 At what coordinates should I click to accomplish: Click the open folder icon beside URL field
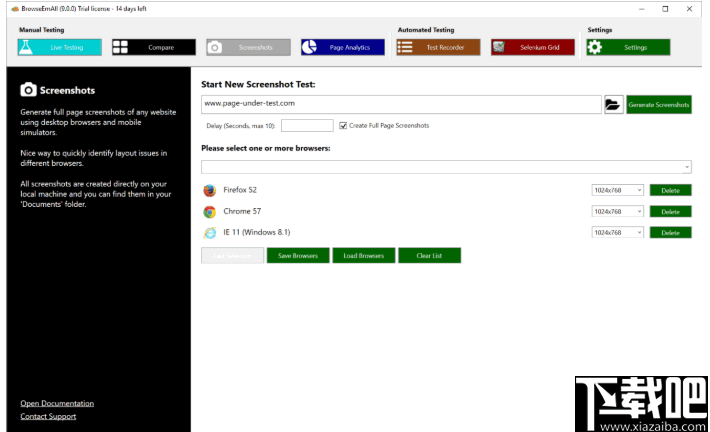coord(614,105)
